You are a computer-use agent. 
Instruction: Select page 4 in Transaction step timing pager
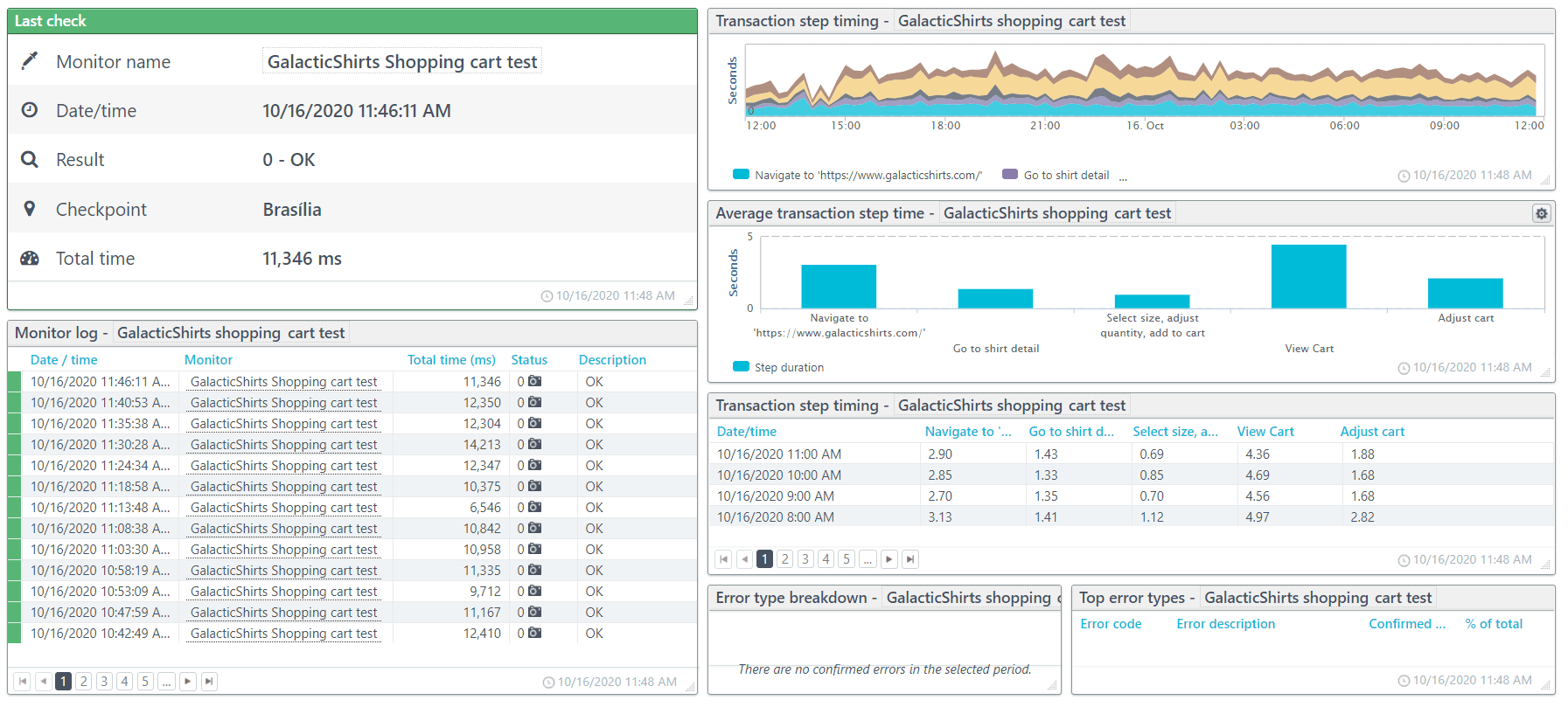[826, 559]
